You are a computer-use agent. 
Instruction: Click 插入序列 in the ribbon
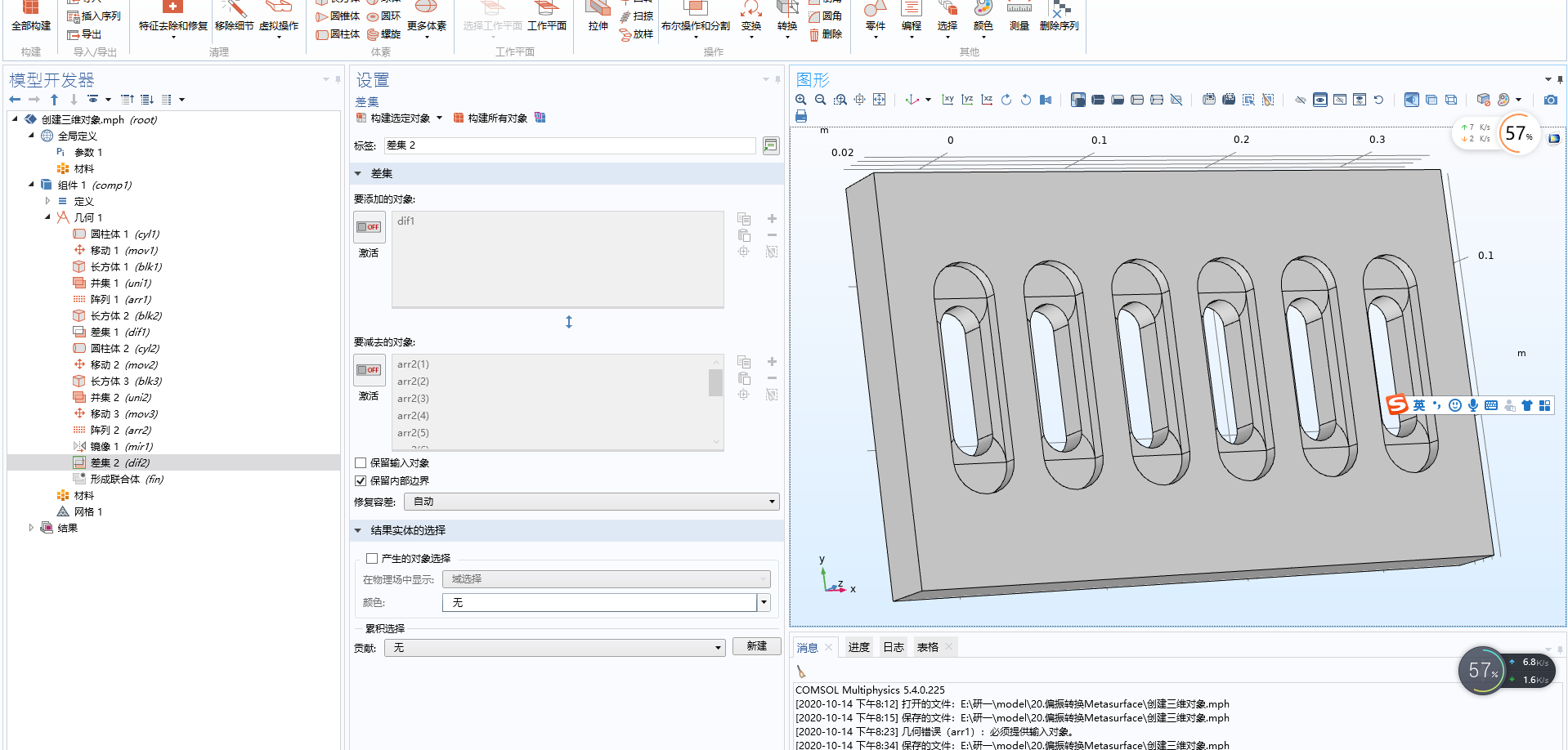coord(93,16)
